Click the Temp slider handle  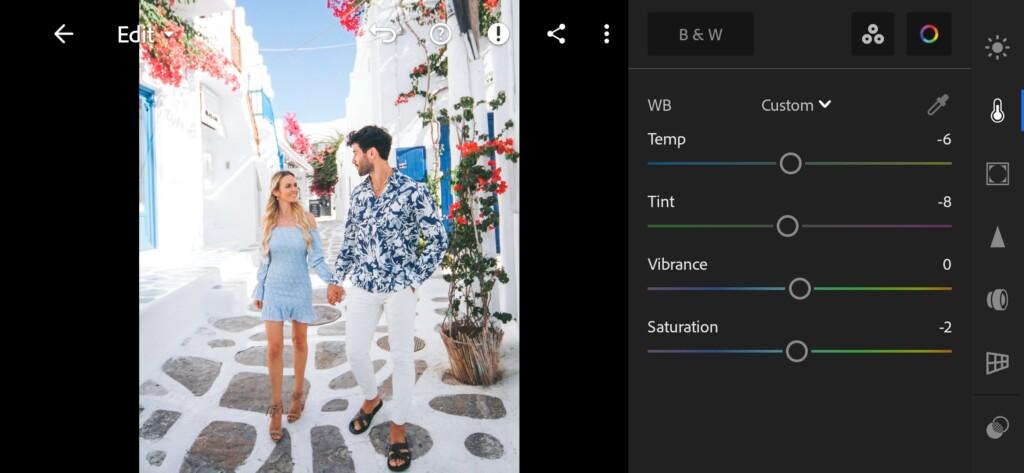coord(790,163)
